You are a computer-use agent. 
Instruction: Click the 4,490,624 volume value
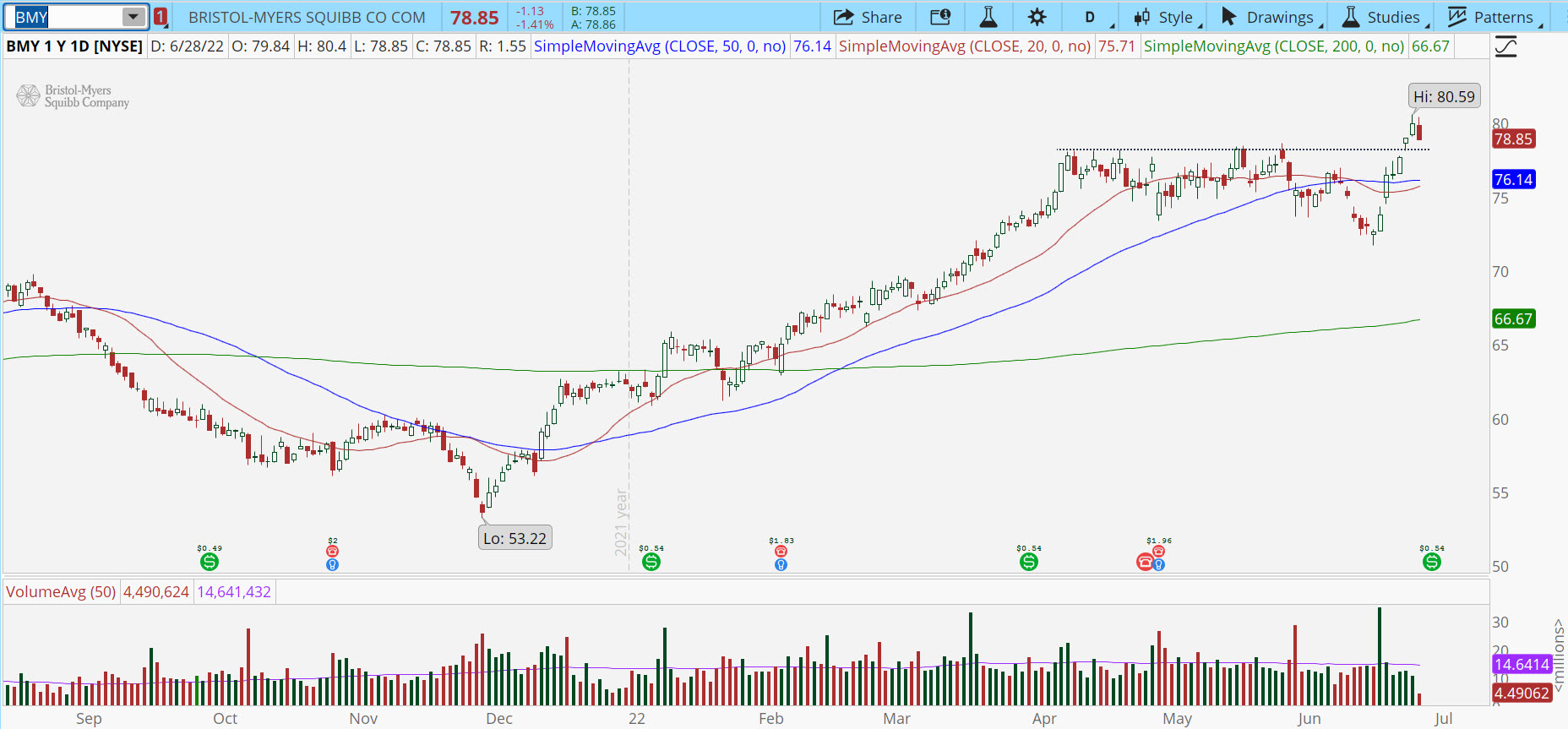(x=156, y=591)
